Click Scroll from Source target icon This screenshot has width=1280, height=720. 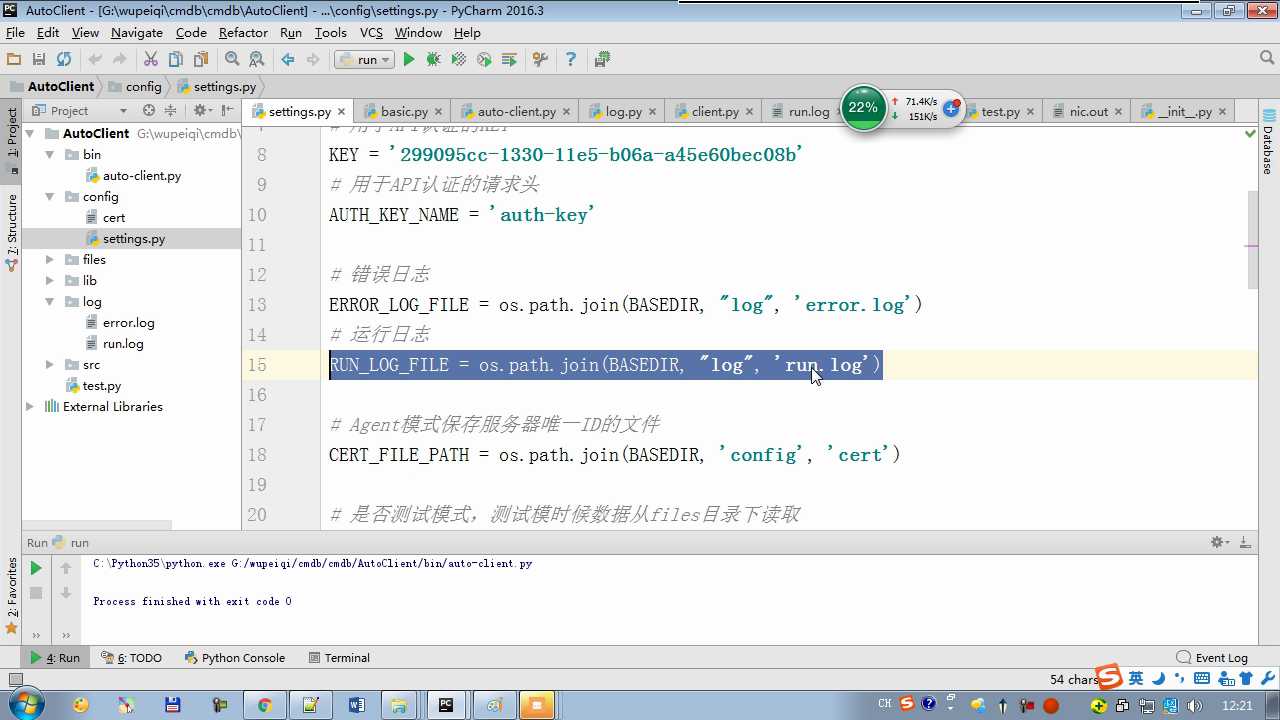(x=149, y=111)
